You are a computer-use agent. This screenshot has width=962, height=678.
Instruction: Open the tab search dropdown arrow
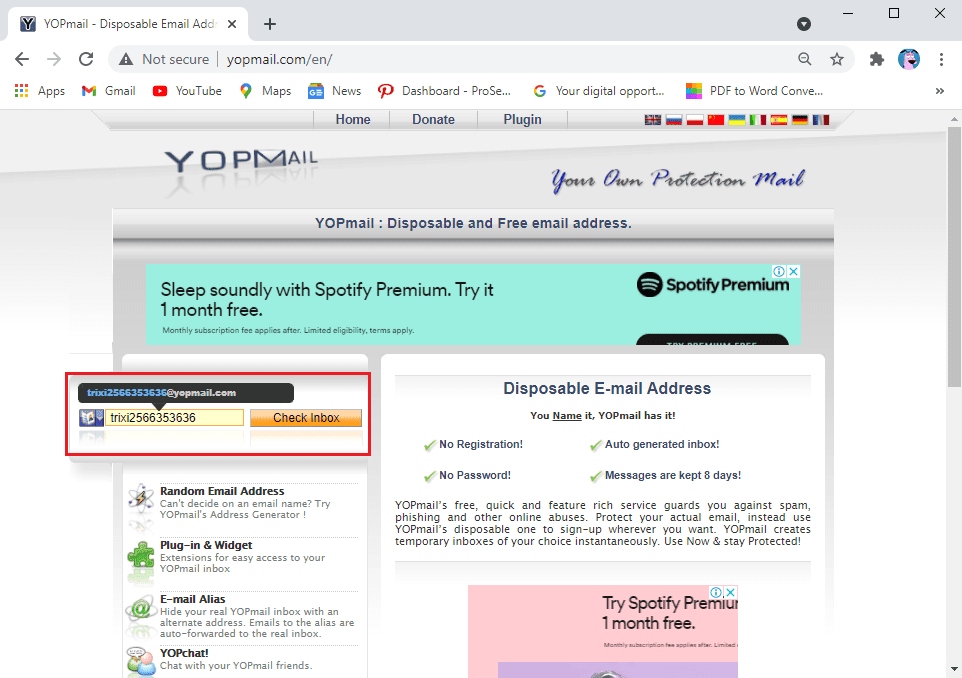pyautogui.click(x=804, y=24)
